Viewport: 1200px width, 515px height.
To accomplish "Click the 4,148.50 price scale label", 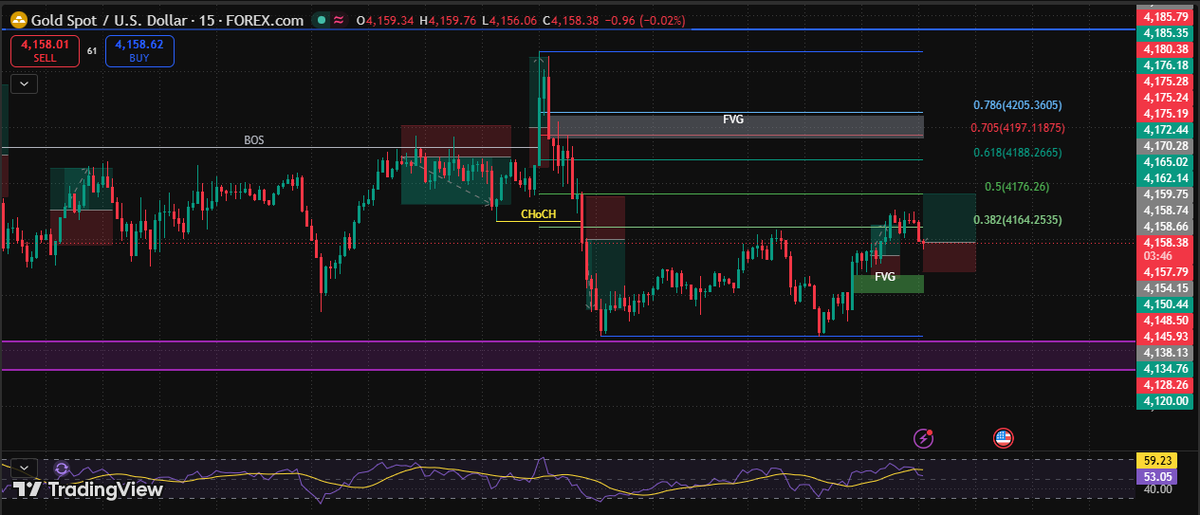I will 1163,320.
